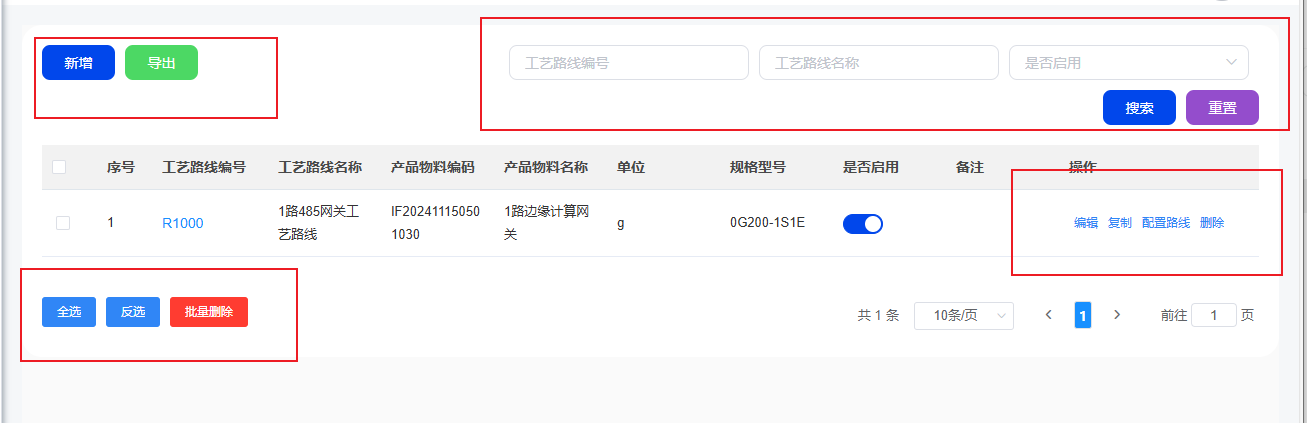The image size is (1307, 423).
Task: Click the green 导出 export button
Action: 161,63
